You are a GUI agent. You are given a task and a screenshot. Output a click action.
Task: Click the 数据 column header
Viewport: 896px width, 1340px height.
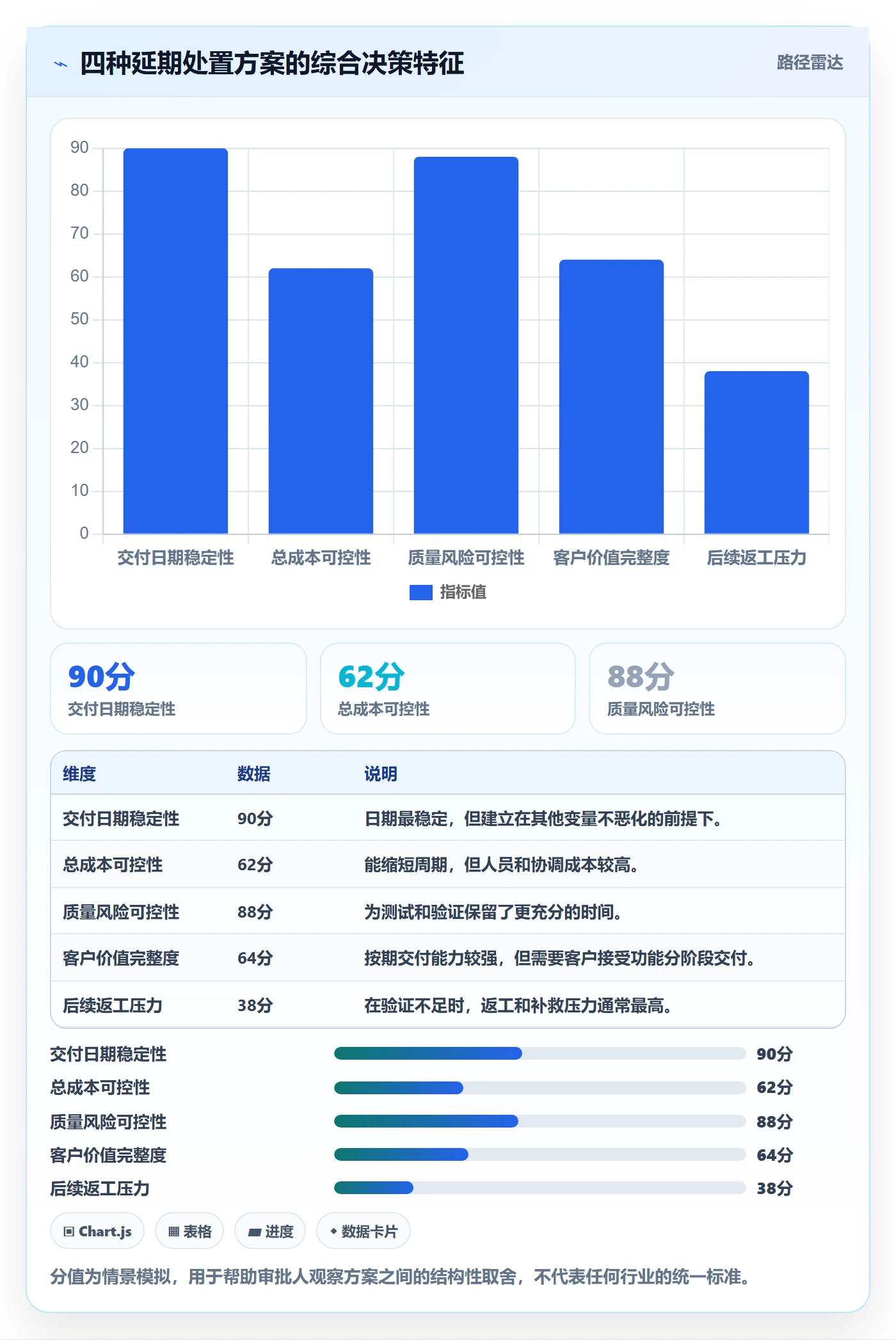253,774
